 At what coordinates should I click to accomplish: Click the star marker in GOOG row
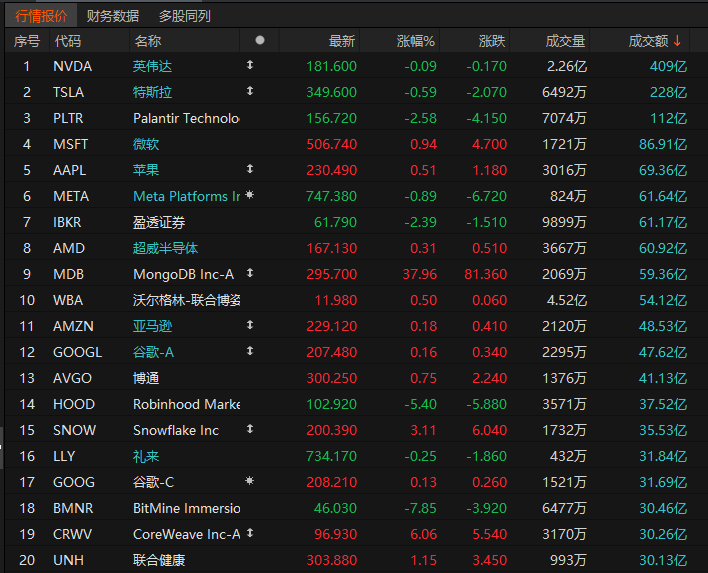249,481
